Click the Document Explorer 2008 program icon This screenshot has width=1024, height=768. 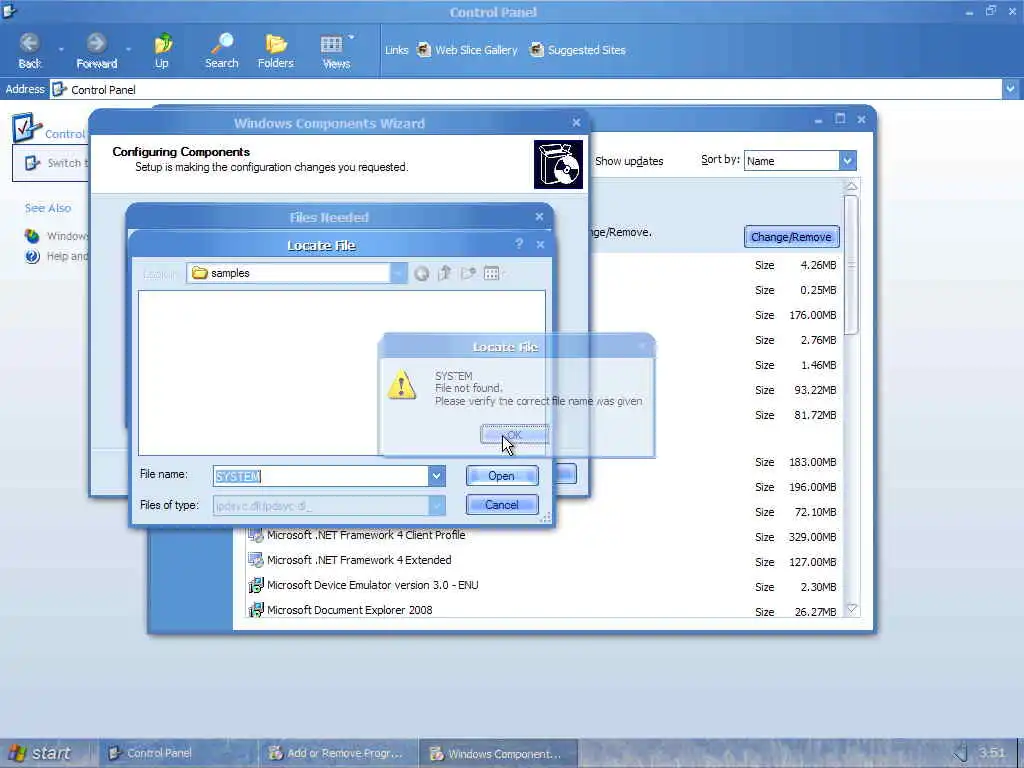pyautogui.click(x=255, y=610)
